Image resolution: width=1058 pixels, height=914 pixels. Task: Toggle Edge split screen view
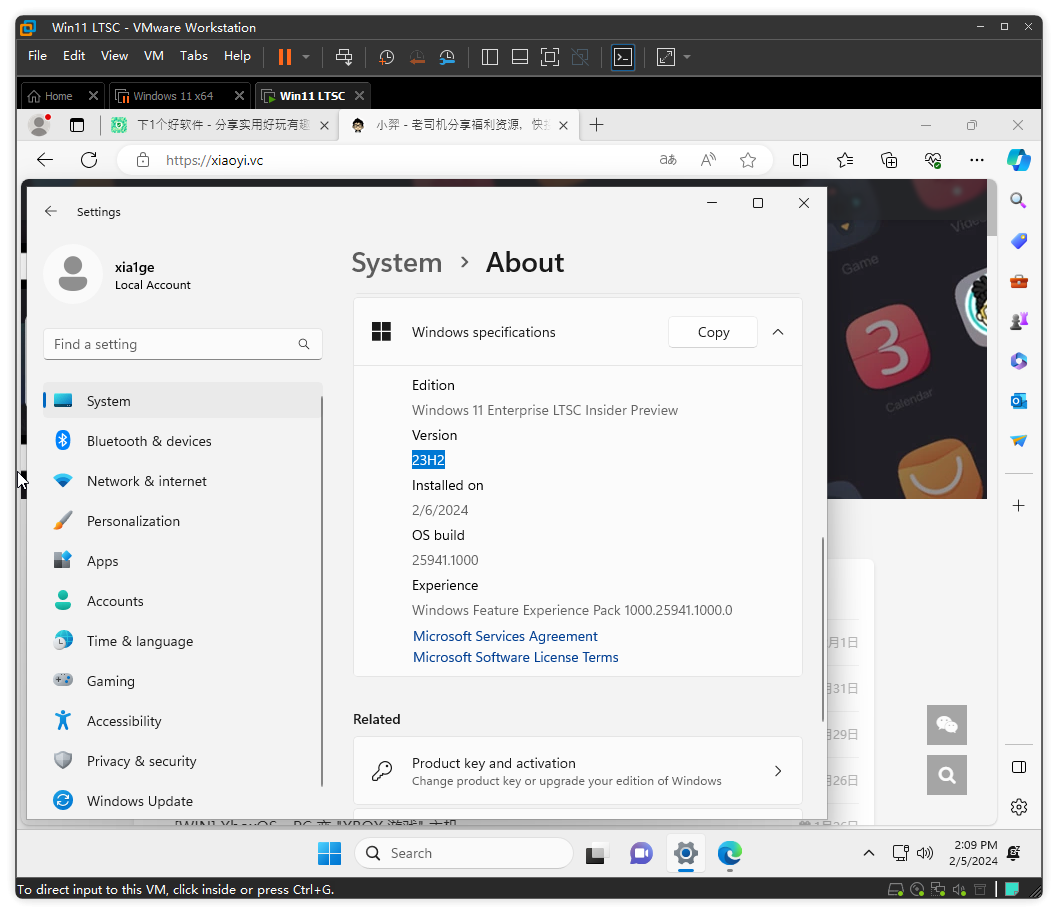click(801, 160)
